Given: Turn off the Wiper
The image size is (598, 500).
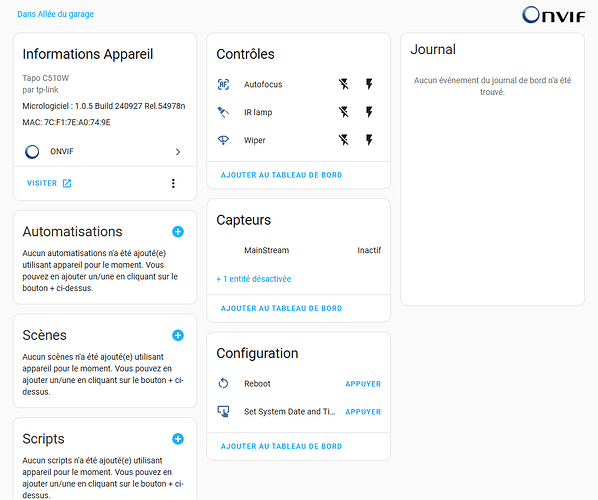Looking at the screenshot, I should (x=344, y=140).
